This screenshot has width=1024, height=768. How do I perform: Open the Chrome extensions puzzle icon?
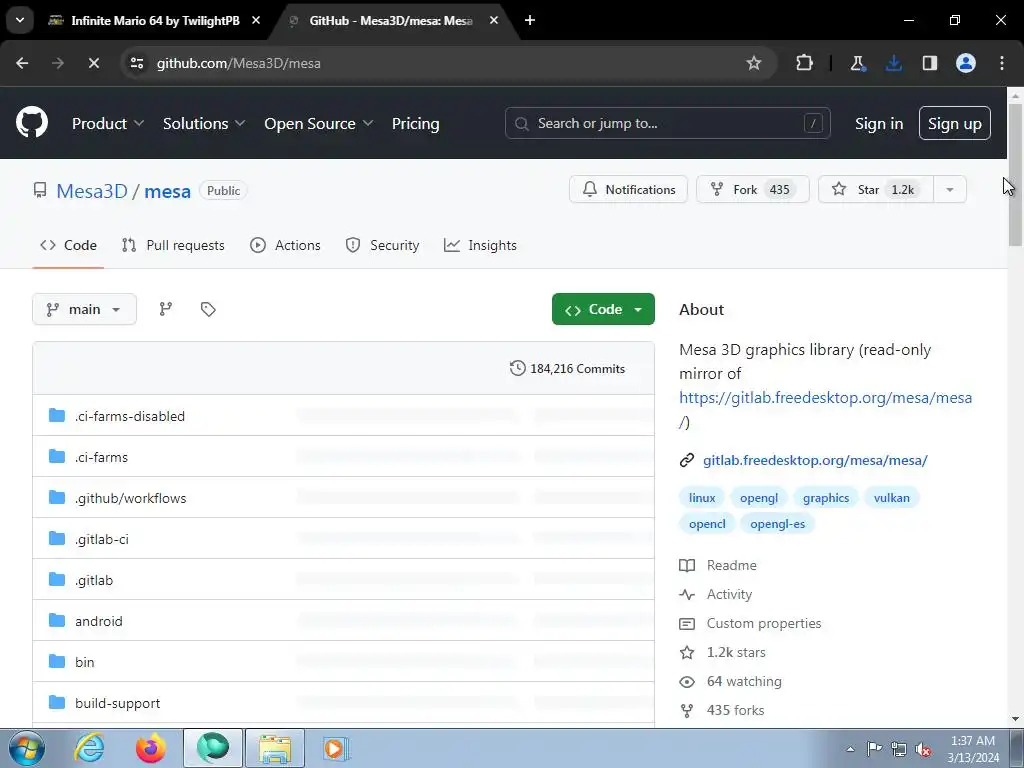pyautogui.click(x=805, y=63)
